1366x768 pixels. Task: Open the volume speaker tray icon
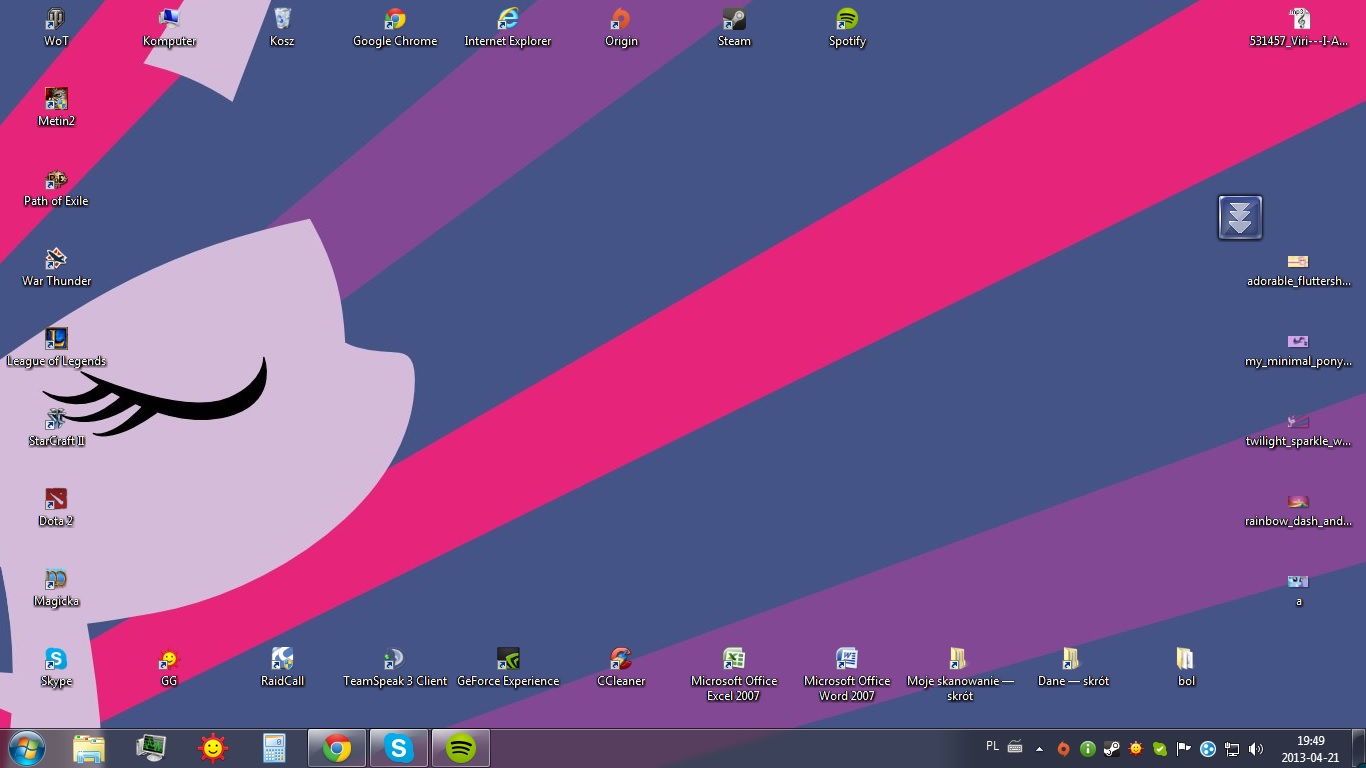click(x=1256, y=748)
